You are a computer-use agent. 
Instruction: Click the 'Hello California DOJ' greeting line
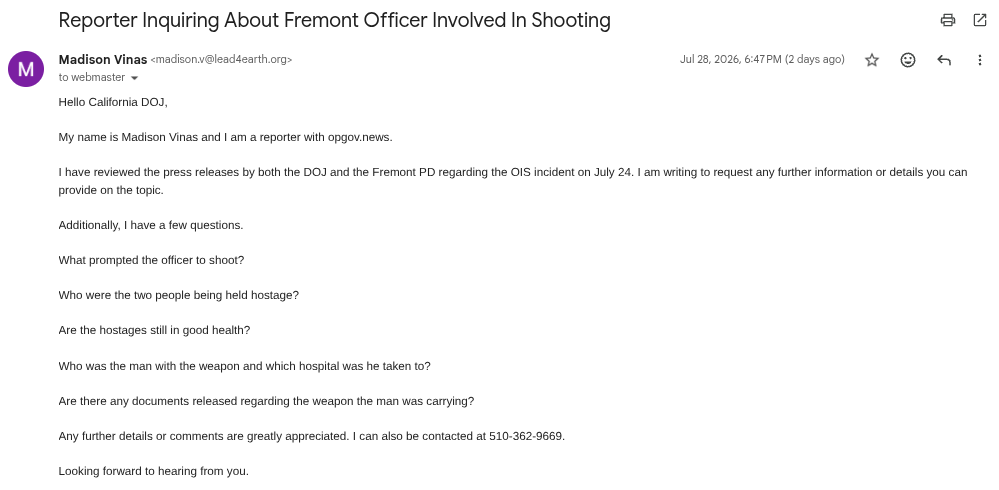coord(113,102)
